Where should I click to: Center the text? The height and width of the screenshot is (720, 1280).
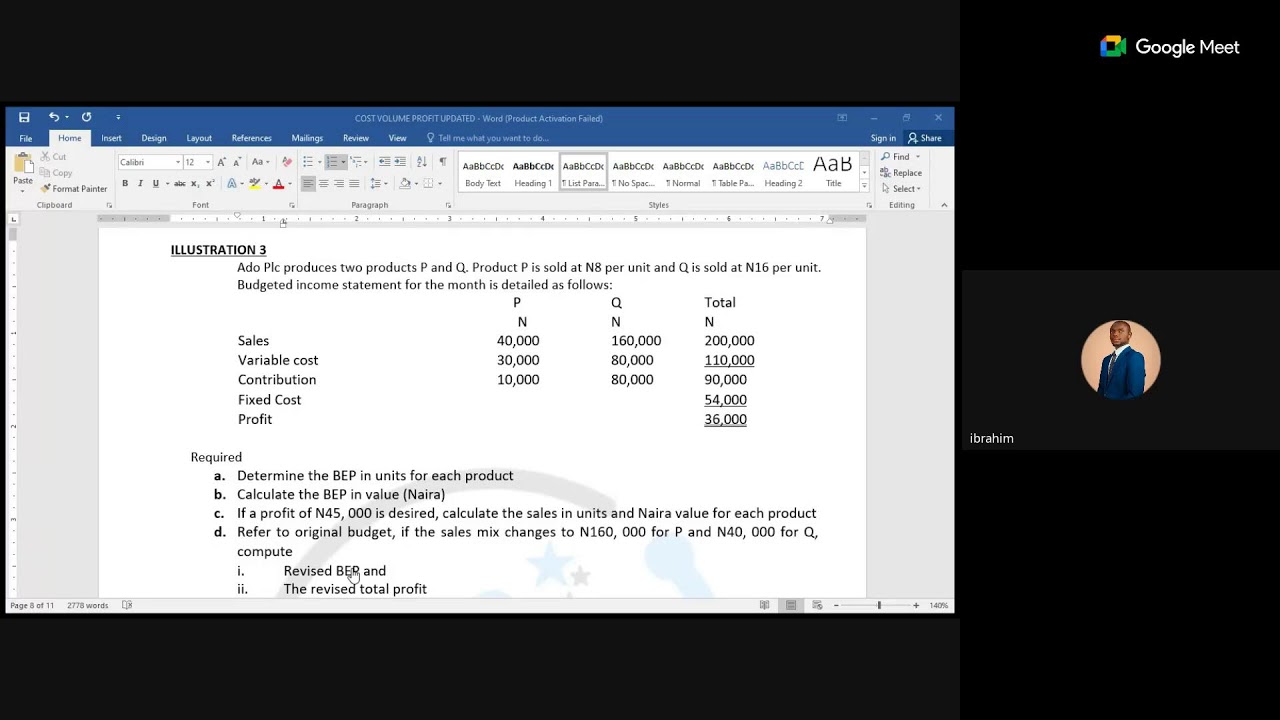click(x=323, y=184)
